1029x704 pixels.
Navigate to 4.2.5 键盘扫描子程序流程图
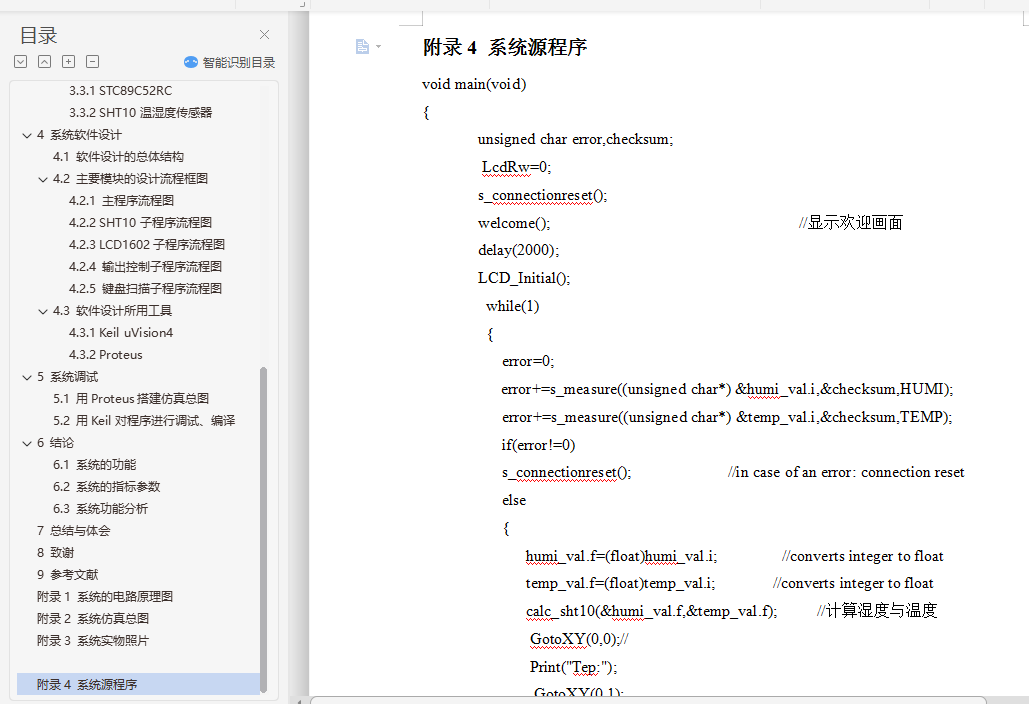pyautogui.click(x=145, y=289)
